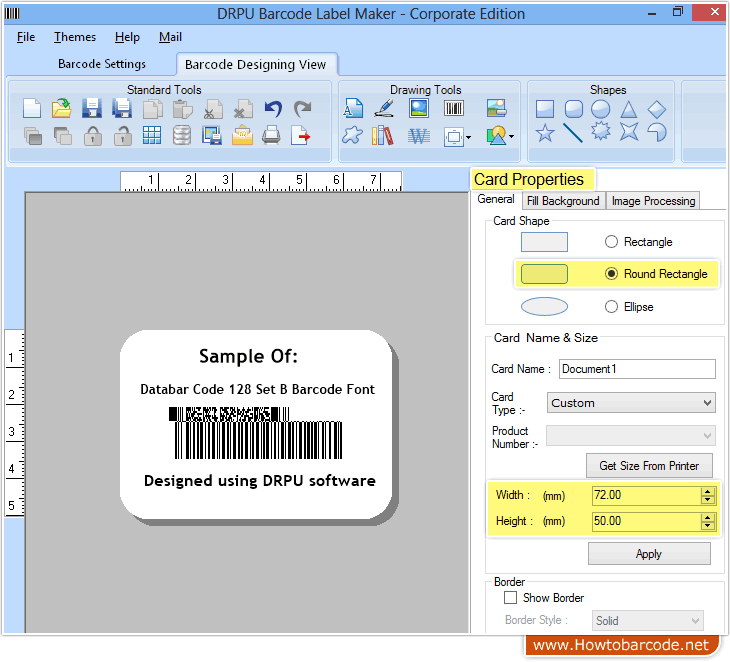The width and height of the screenshot is (730, 662).
Task: Open the image library books icon
Action: point(383,135)
